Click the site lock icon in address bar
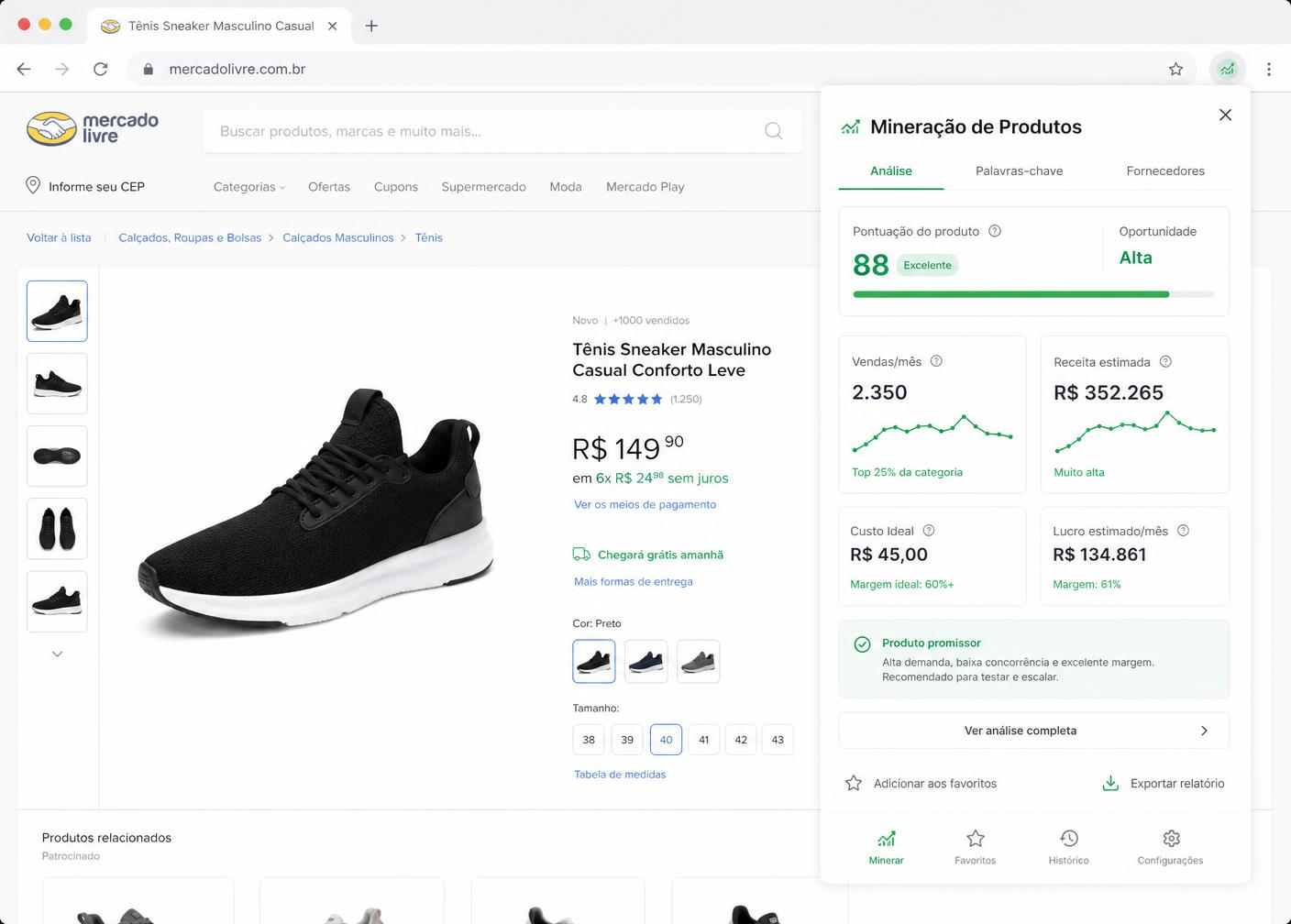The width and height of the screenshot is (1291, 924). [x=149, y=69]
